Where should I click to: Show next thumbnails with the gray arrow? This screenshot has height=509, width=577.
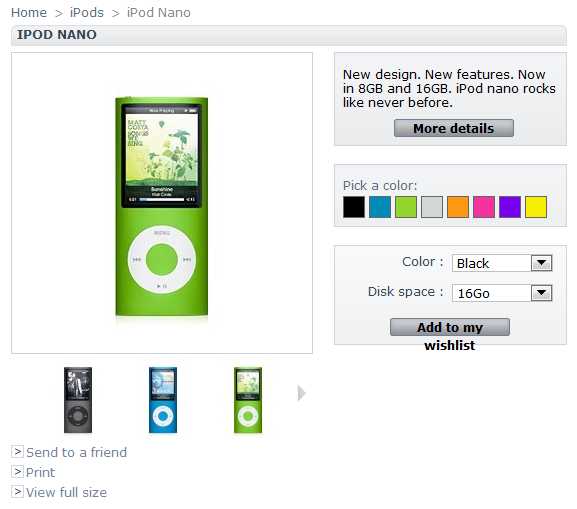301,393
